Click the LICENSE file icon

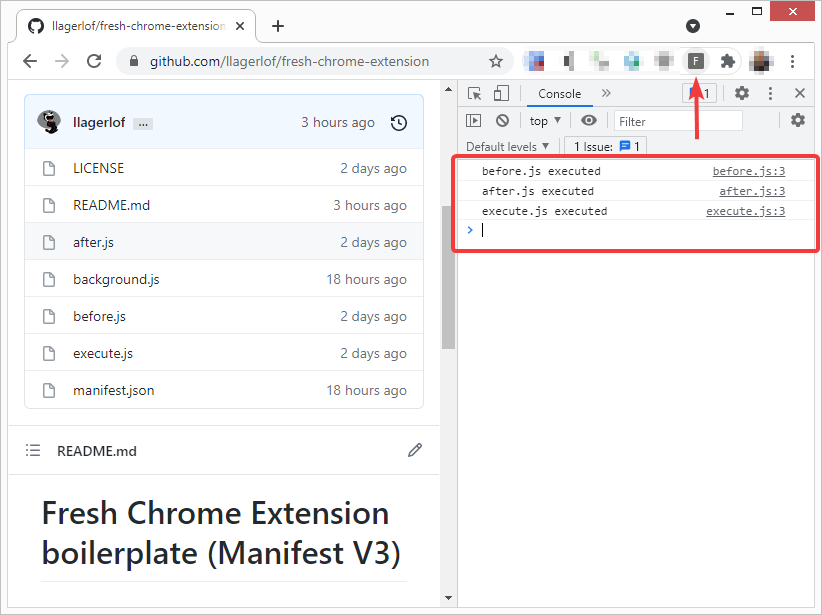pyautogui.click(x=49, y=168)
